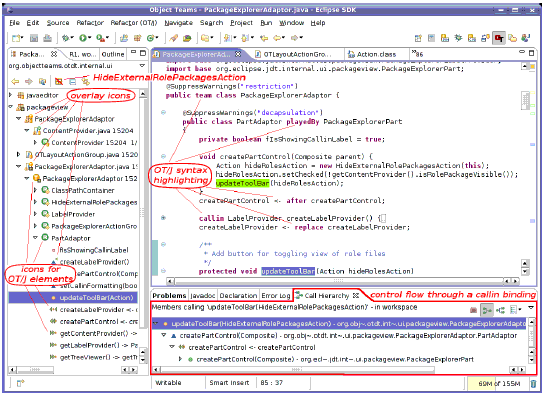
Task: Show hidden editor tabs list (»86)
Action: (417, 54)
